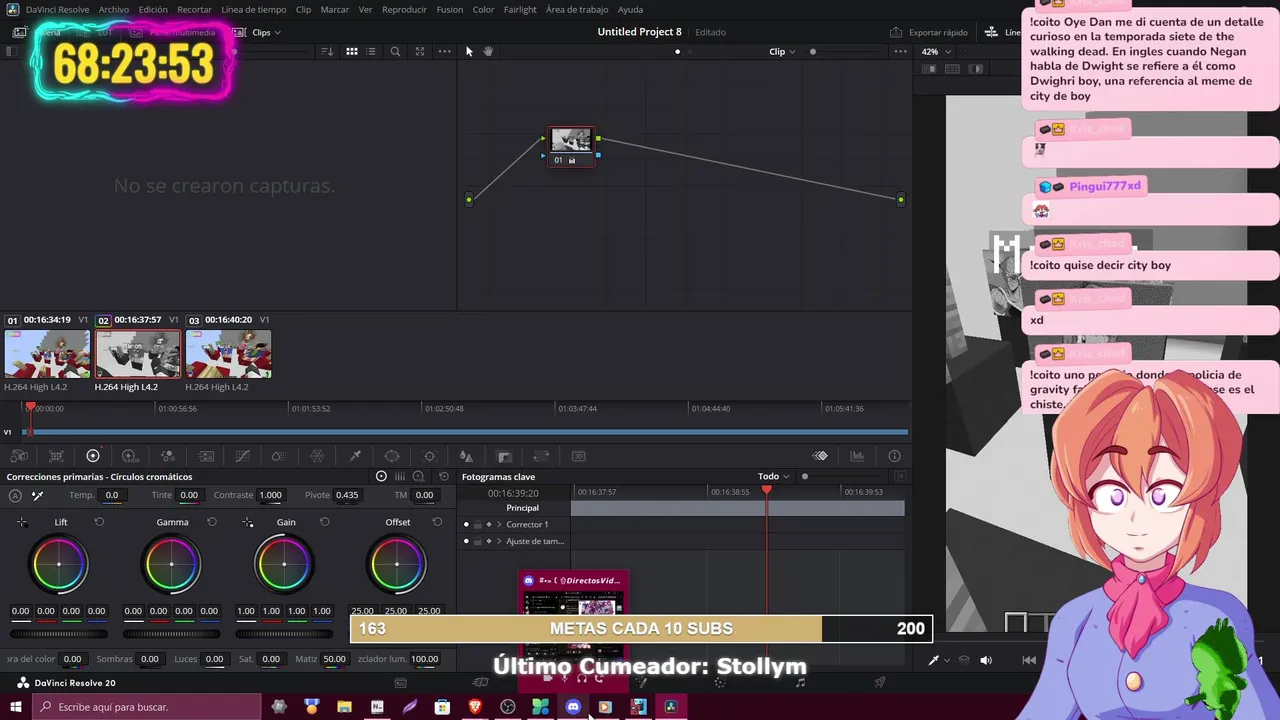Open the Área de trabajo menu
The width and height of the screenshot is (1280, 720).
click(577, 9)
